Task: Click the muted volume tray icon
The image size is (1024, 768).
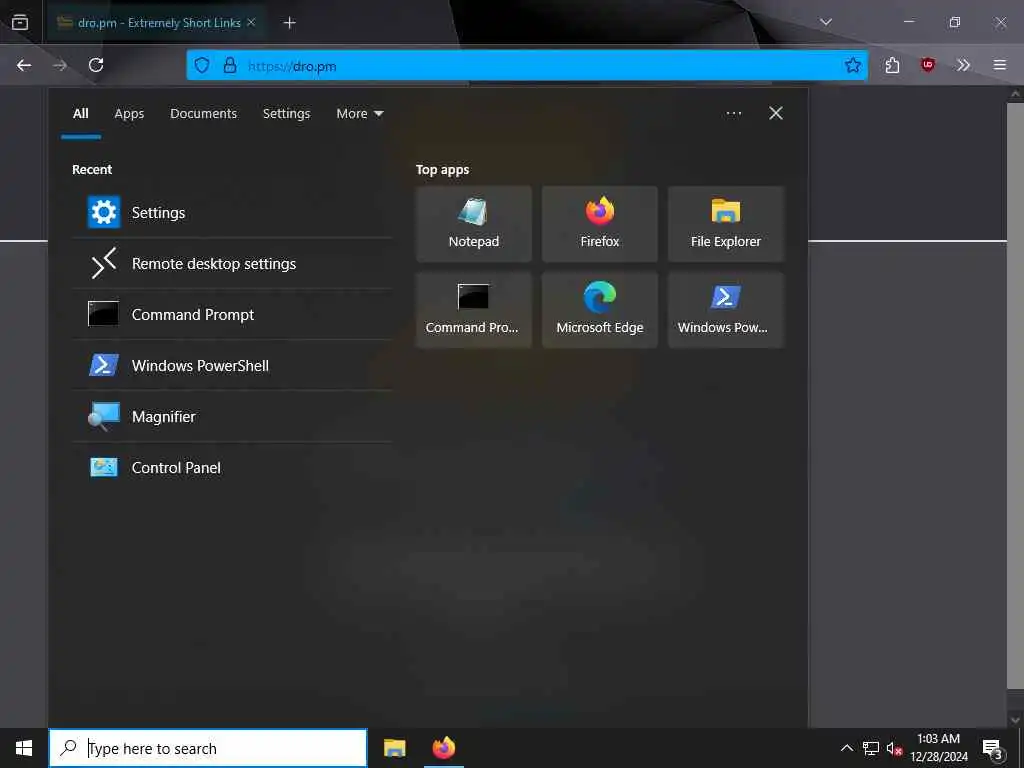Action: point(894,749)
